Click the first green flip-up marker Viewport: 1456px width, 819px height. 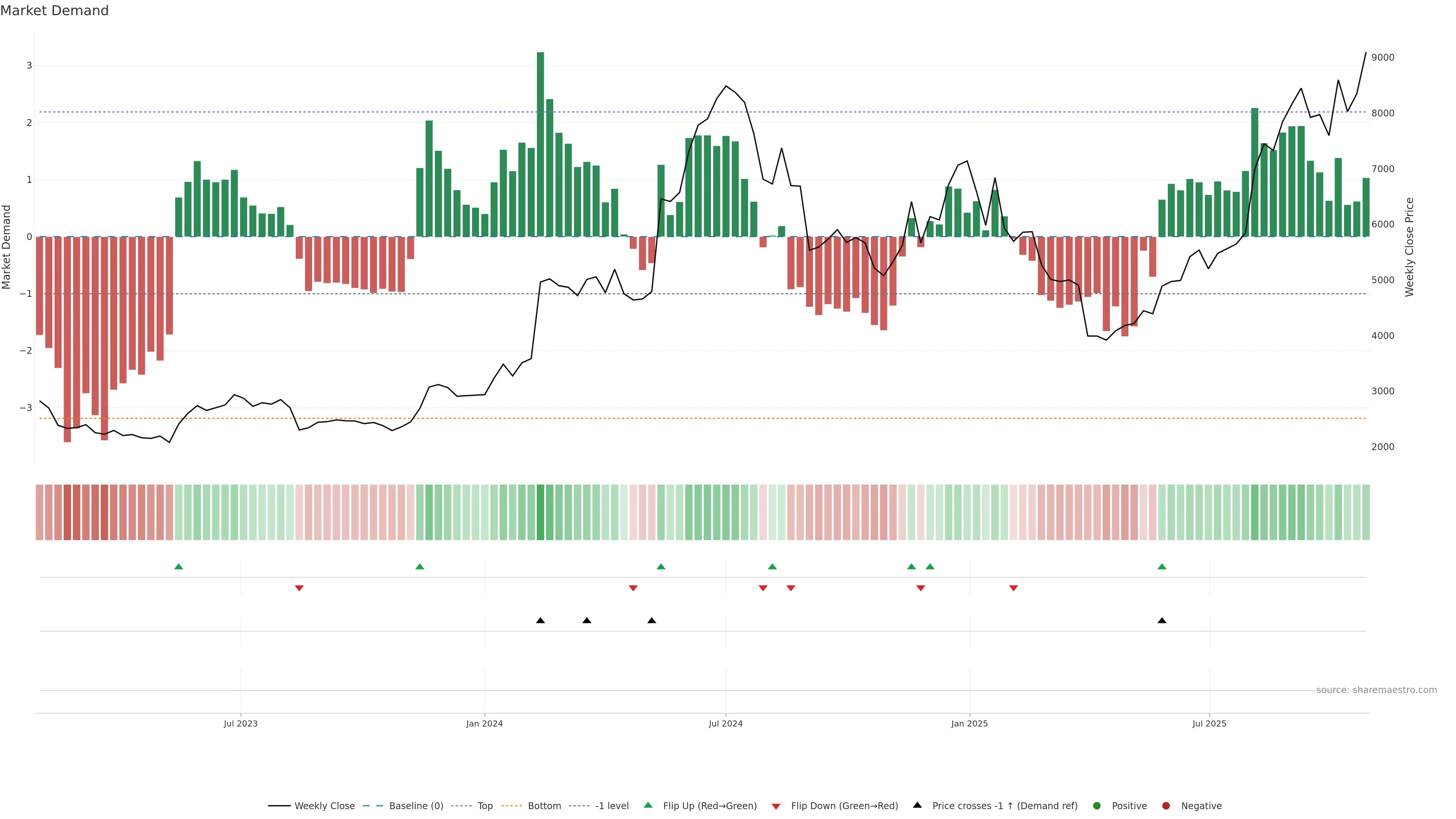coord(179,567)
